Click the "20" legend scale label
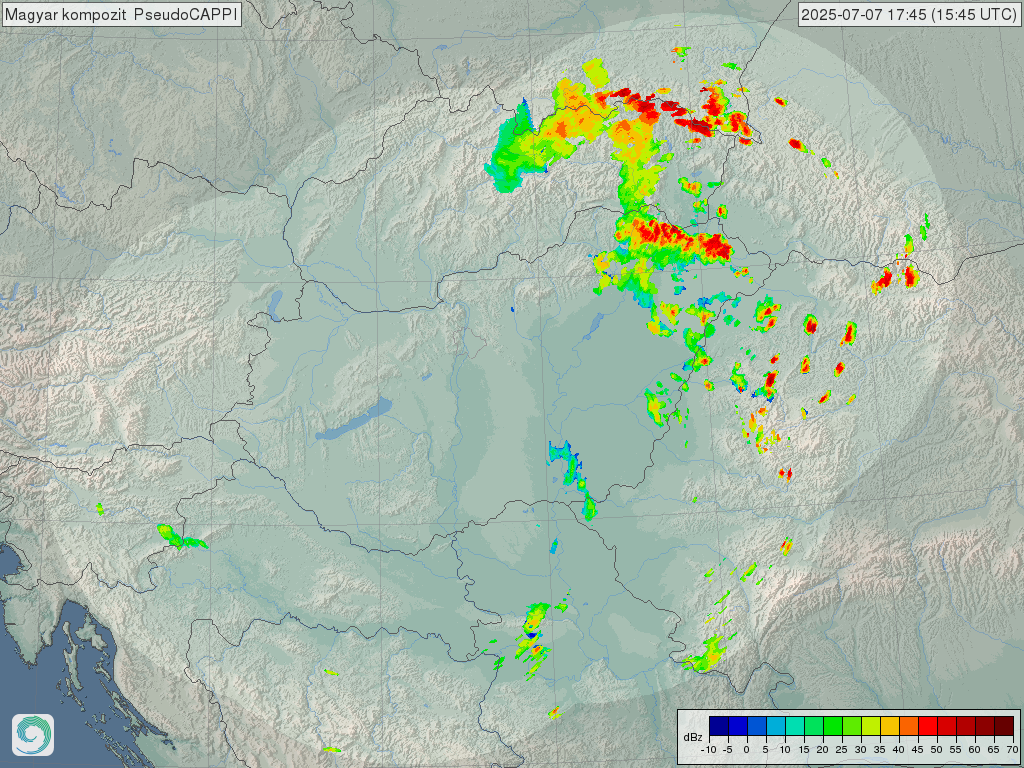 pyautogui.click(x=823, y=750)
